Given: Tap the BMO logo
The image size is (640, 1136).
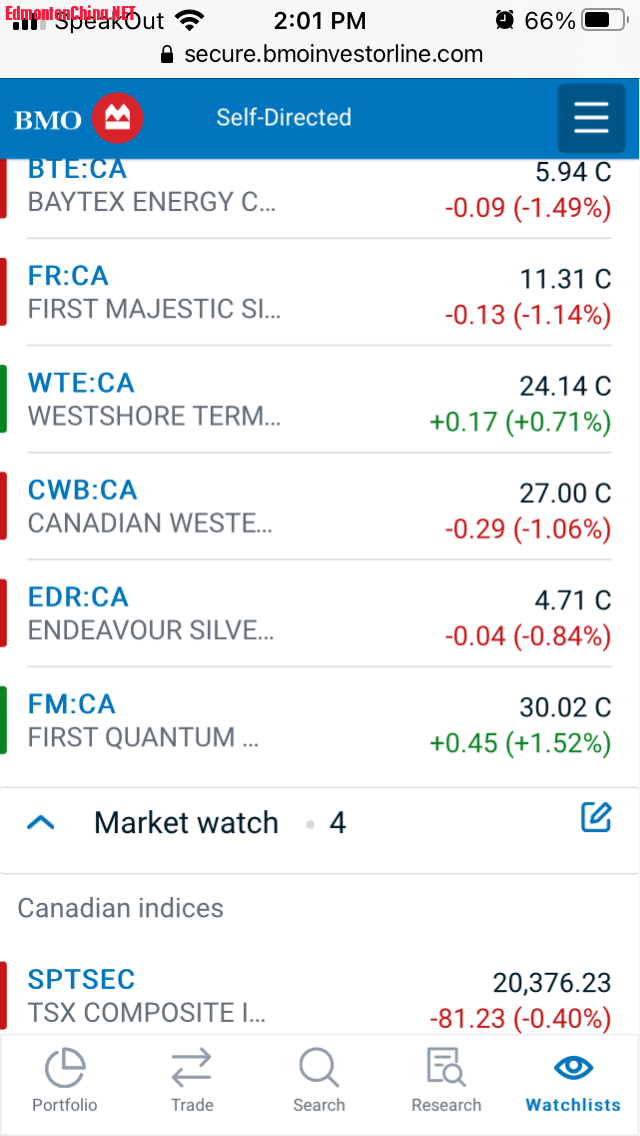Looking at the screenshot, I should click(80, 119).
